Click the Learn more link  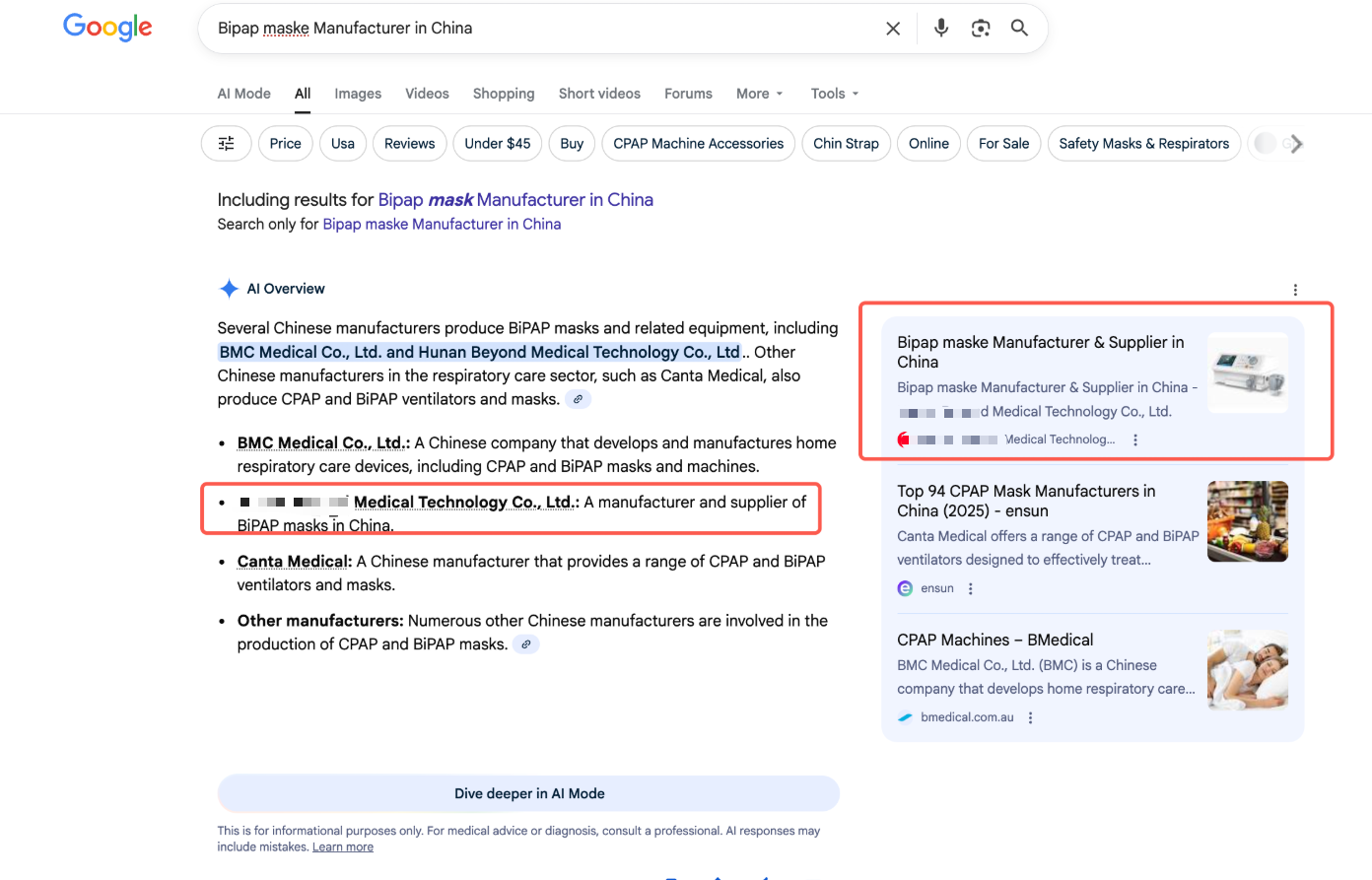coord(343,847)
